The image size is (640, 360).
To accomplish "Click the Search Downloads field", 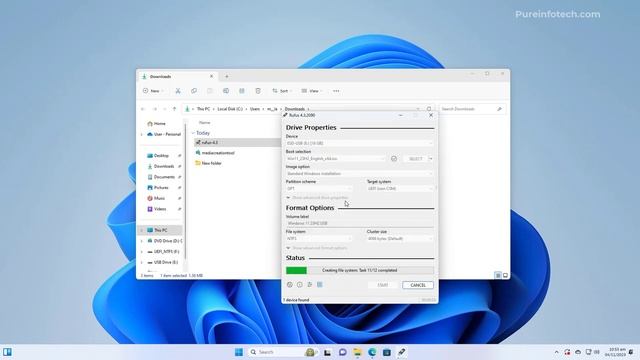I will [x=472, y=109].
